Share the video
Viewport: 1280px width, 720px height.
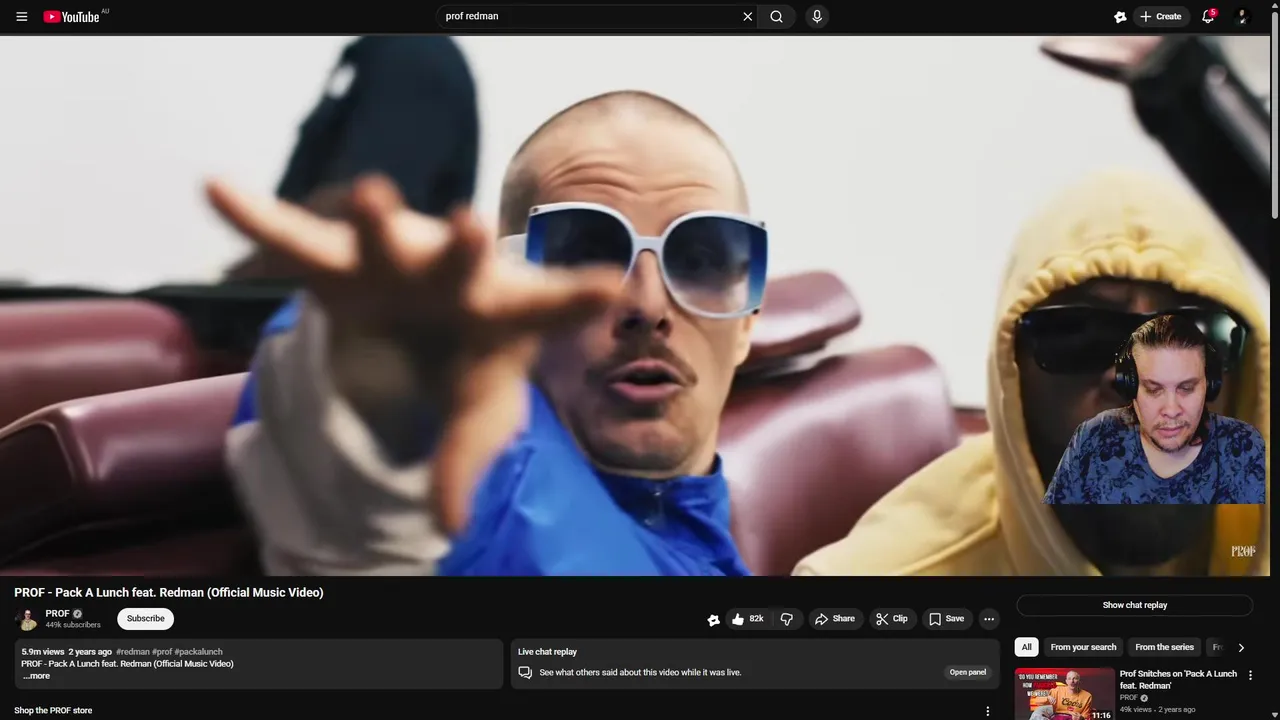click(835, 619)
